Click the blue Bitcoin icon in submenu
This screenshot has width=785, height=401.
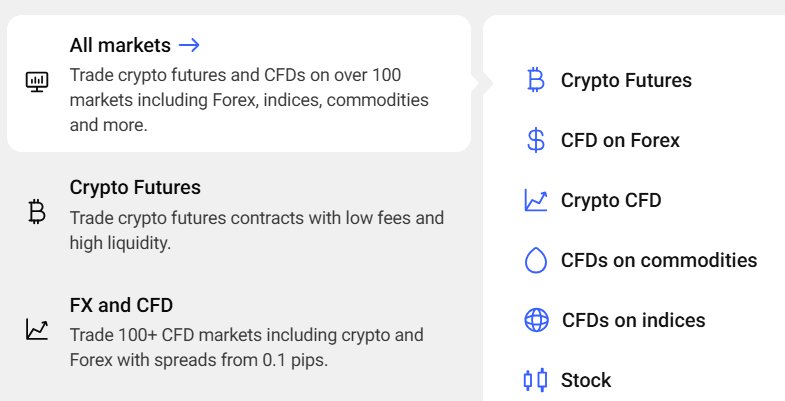[536, 80]
